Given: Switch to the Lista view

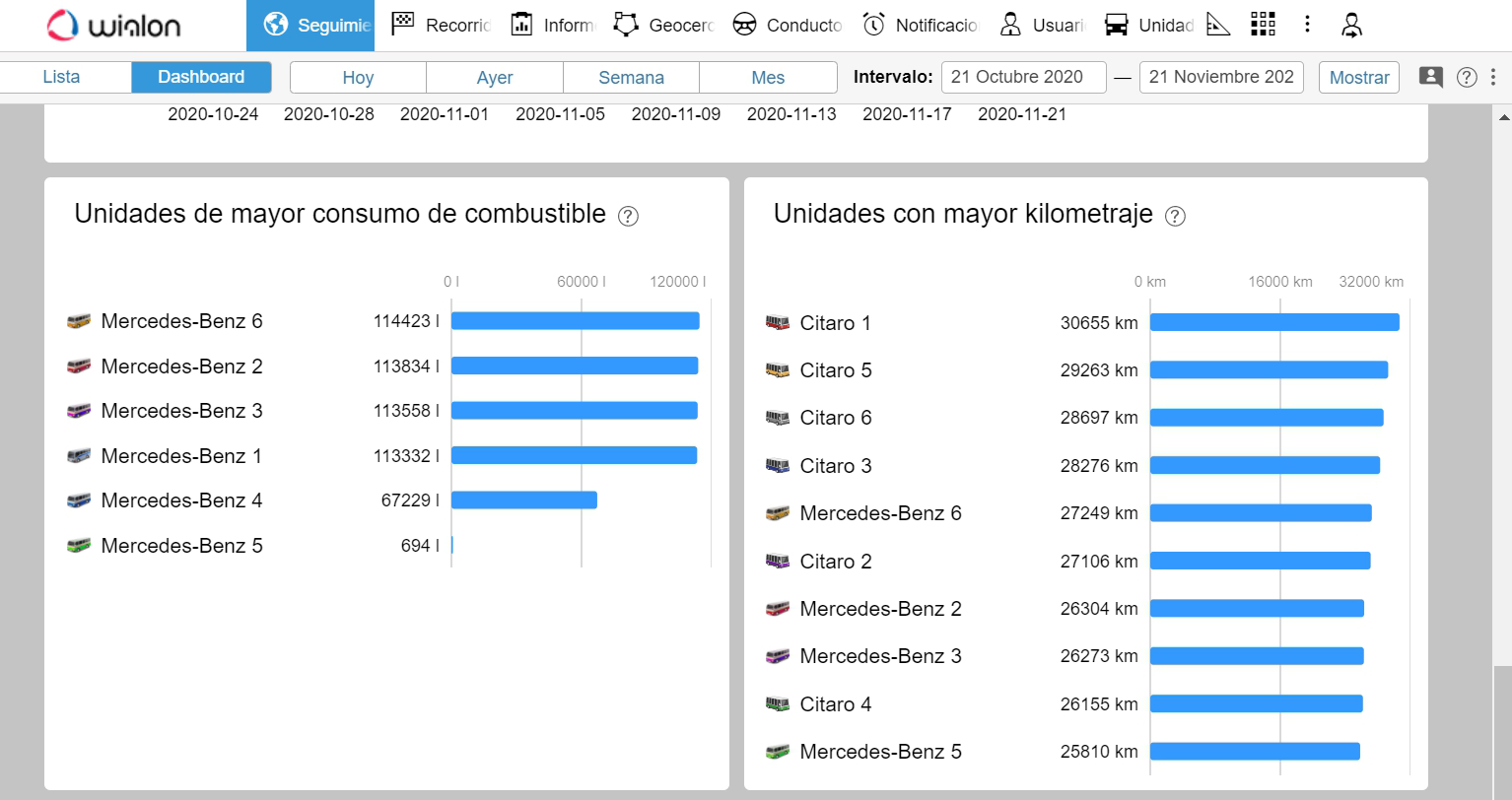Looking at the screenshot, I should coord(61,77).
